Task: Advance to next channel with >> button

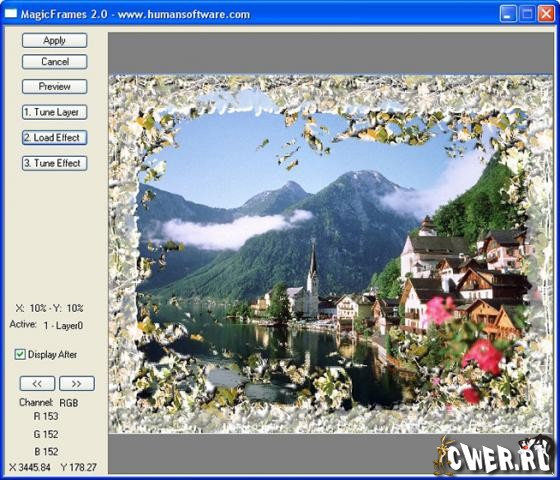Action: click(77, 384)
